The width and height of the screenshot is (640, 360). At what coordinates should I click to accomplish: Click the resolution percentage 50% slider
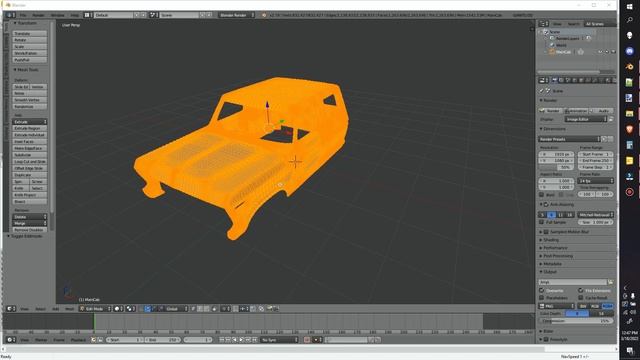click(556, 167)
